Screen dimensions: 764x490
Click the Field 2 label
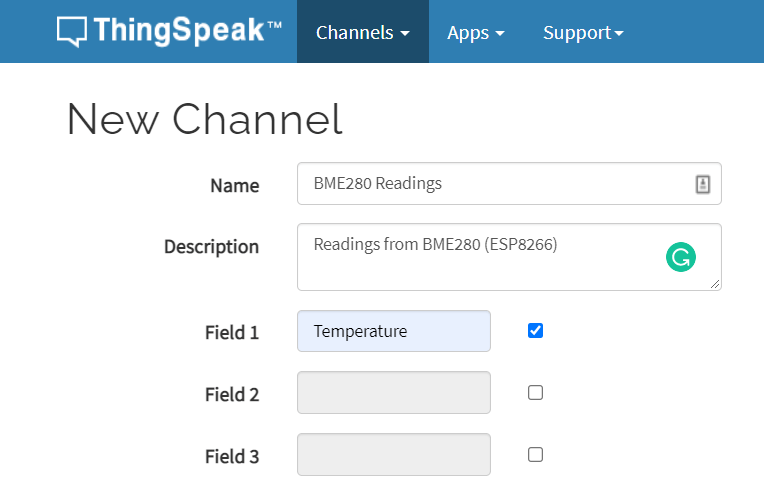pyautogui.click(x=232, y=395)
